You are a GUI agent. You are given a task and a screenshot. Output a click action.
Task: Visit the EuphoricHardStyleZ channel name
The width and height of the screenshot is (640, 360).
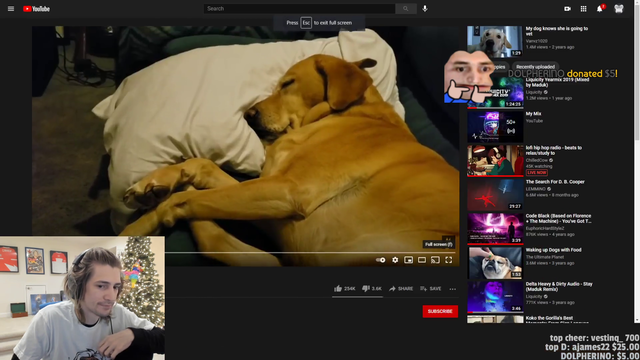tap(545, 229)
